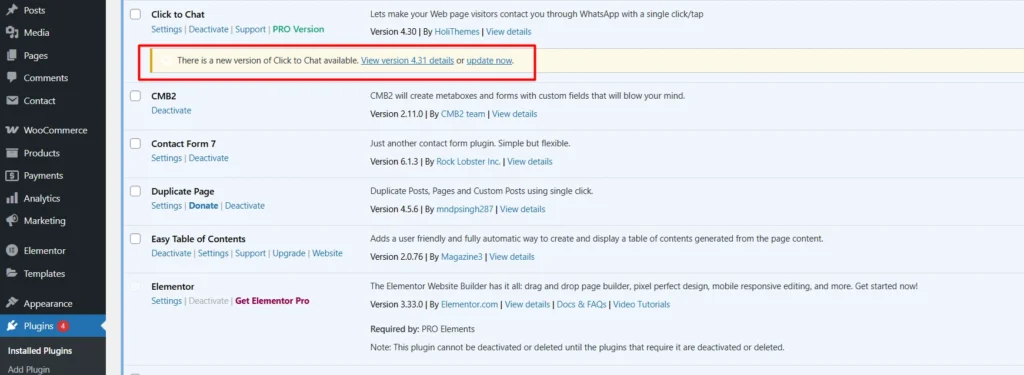Click the Posts pin icon in sidebar
1024x375 pixels.
point(12,10)
